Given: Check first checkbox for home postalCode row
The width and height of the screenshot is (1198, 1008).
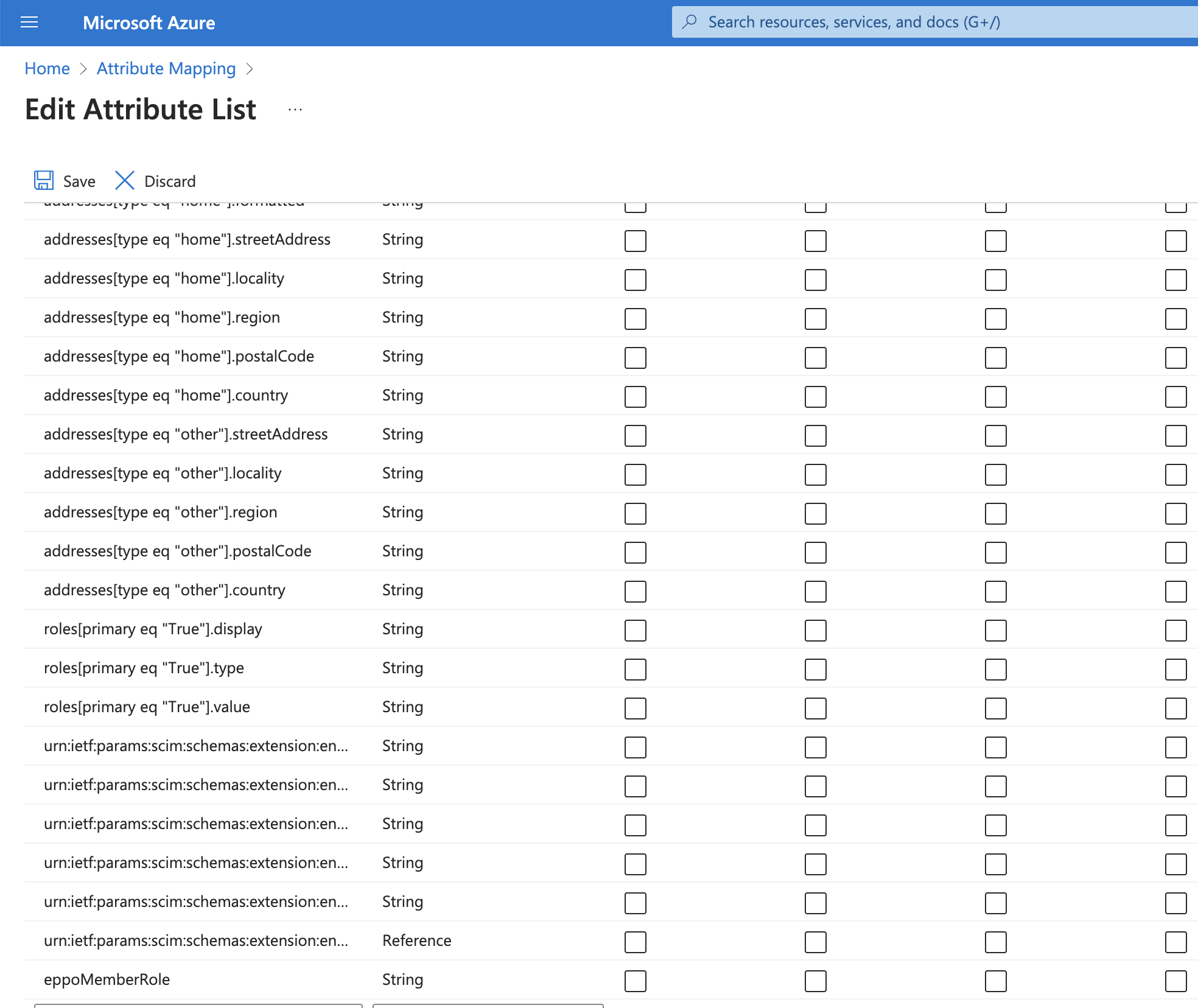Looking at the screenshot, I should pyautogui.click(x=636, y=358).
